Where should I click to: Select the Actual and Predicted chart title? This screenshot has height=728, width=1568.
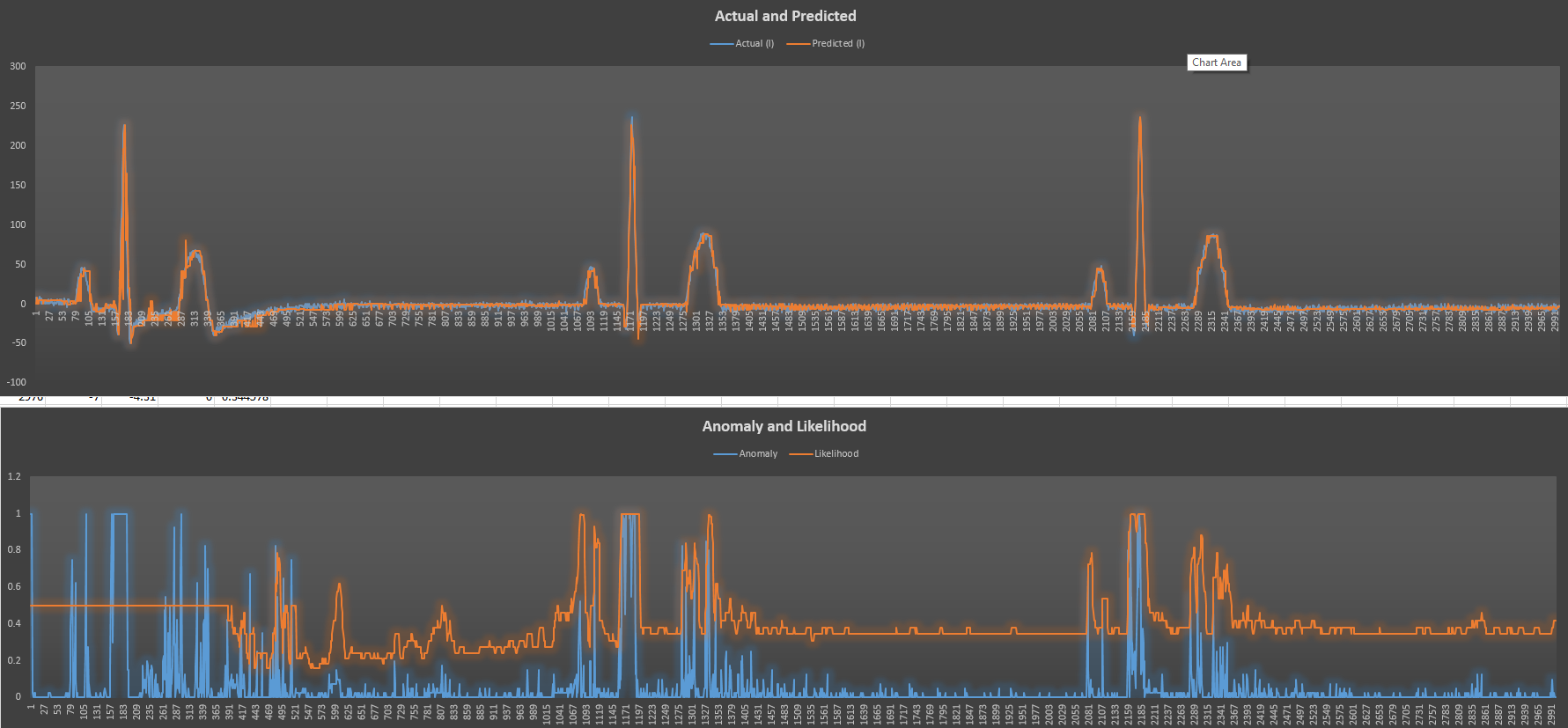click(x=785, y=16)
